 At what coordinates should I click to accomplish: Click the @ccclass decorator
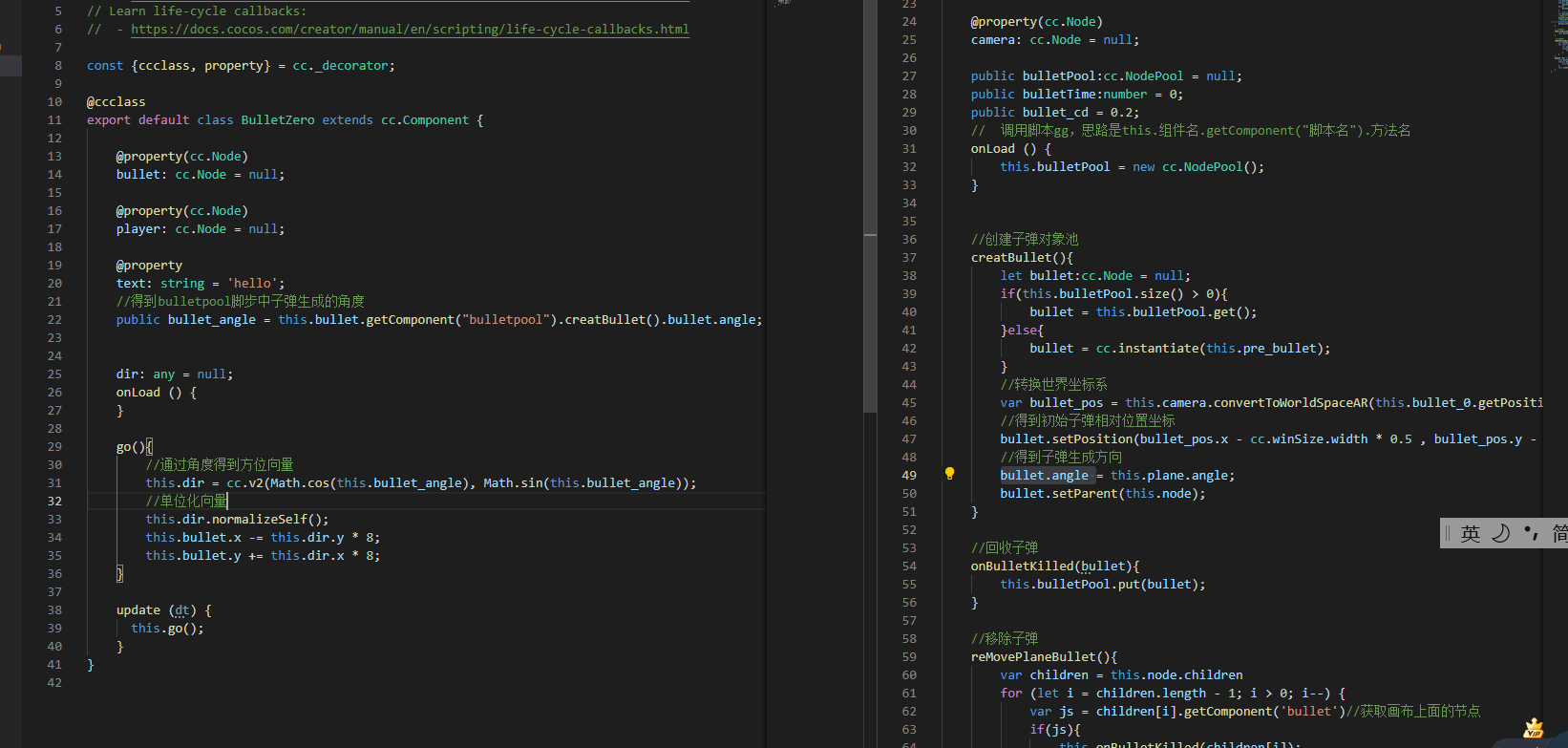[117, 102]
